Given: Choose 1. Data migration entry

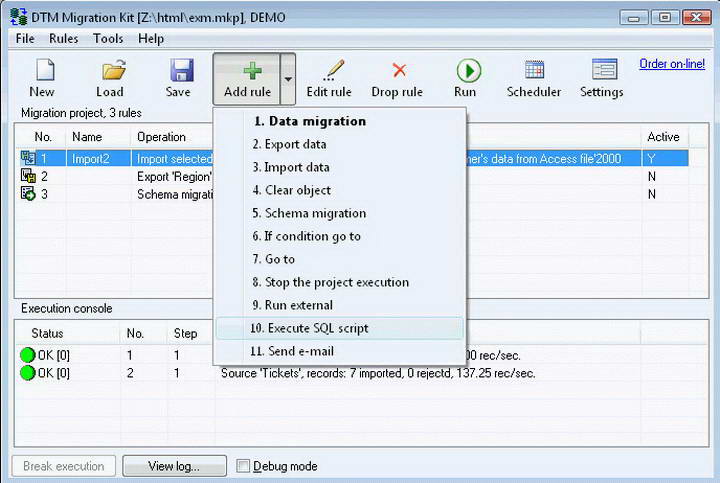Looking at the screenshot, I should pyautogui.click(x=340, y=121).
